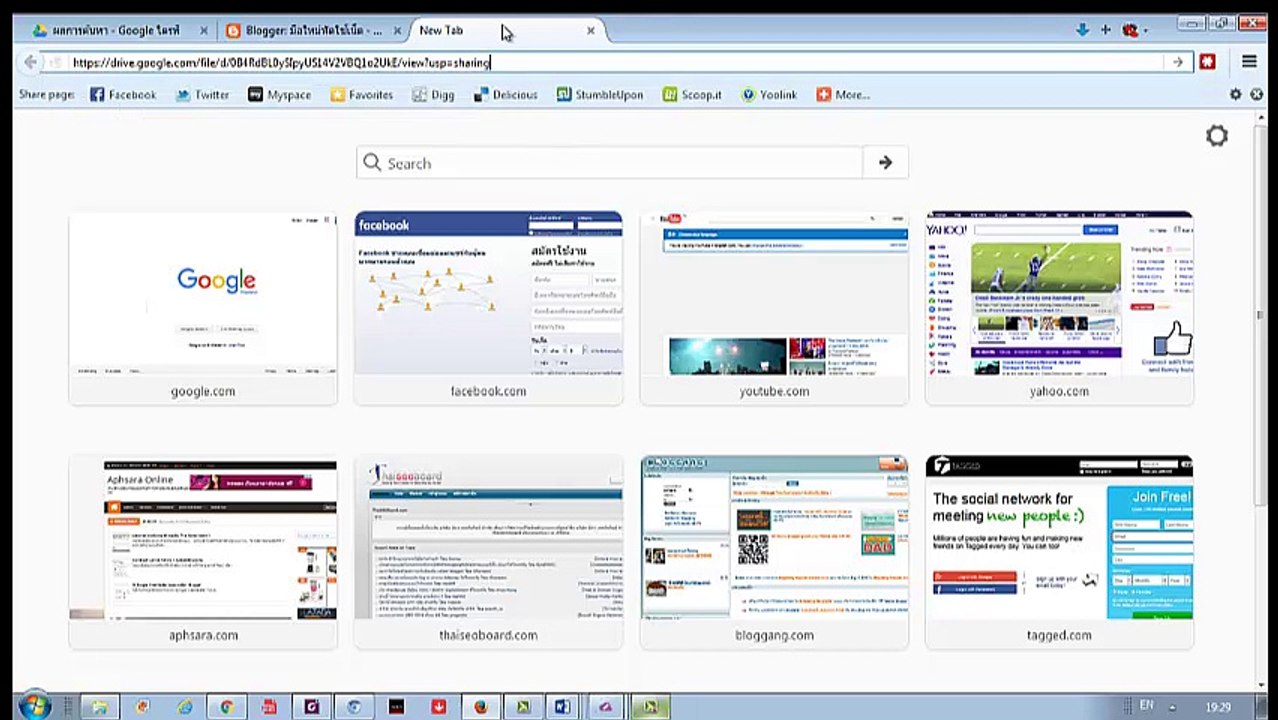Open Chrome from taskbar

tap(227, 707)
